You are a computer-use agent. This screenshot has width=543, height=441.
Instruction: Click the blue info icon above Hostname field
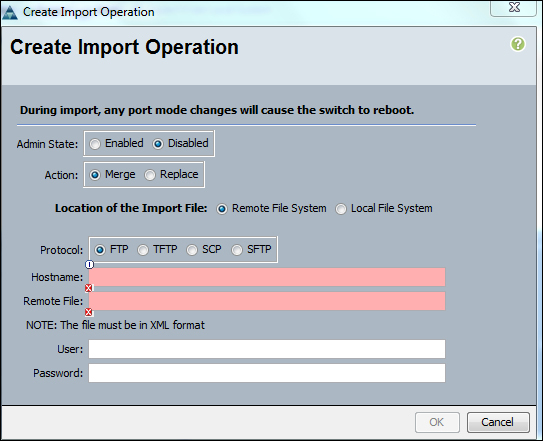coord(89,265)
